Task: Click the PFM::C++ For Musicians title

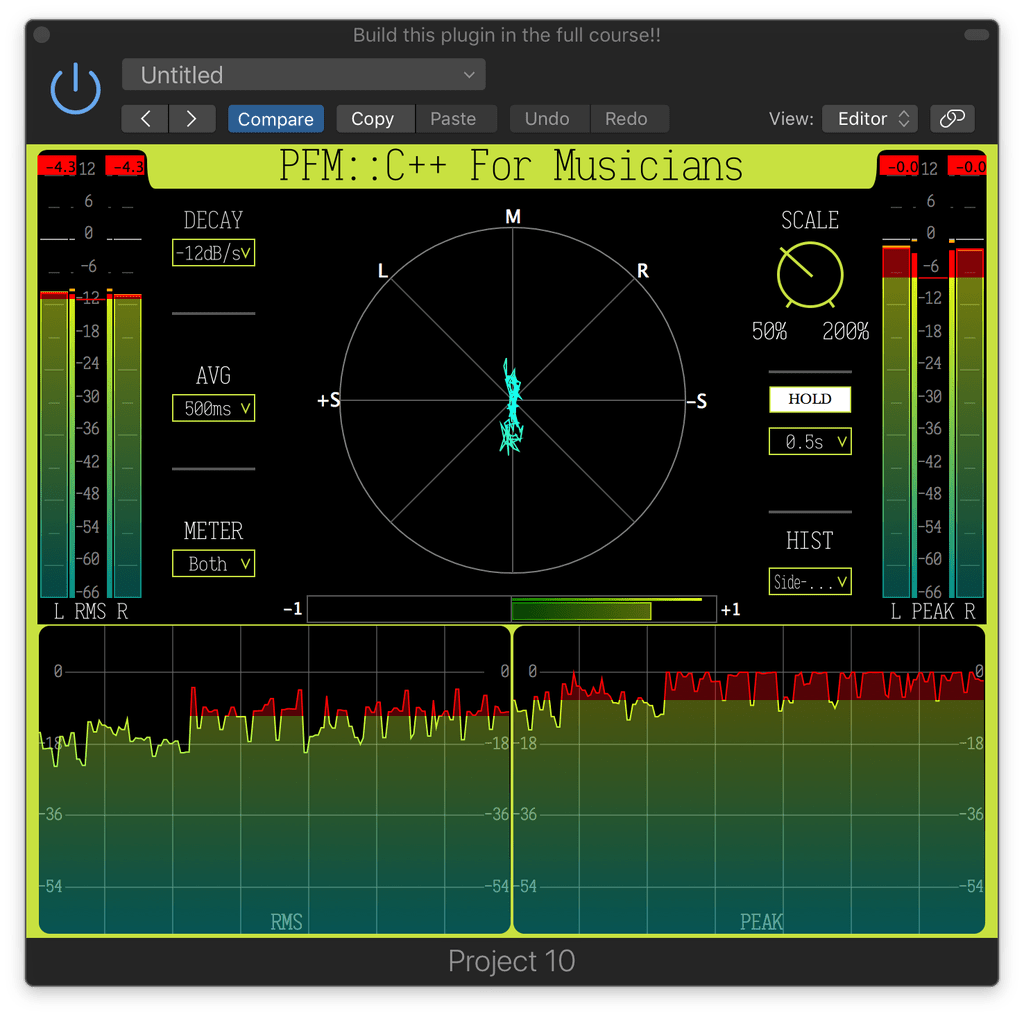Action: point(511,166)
